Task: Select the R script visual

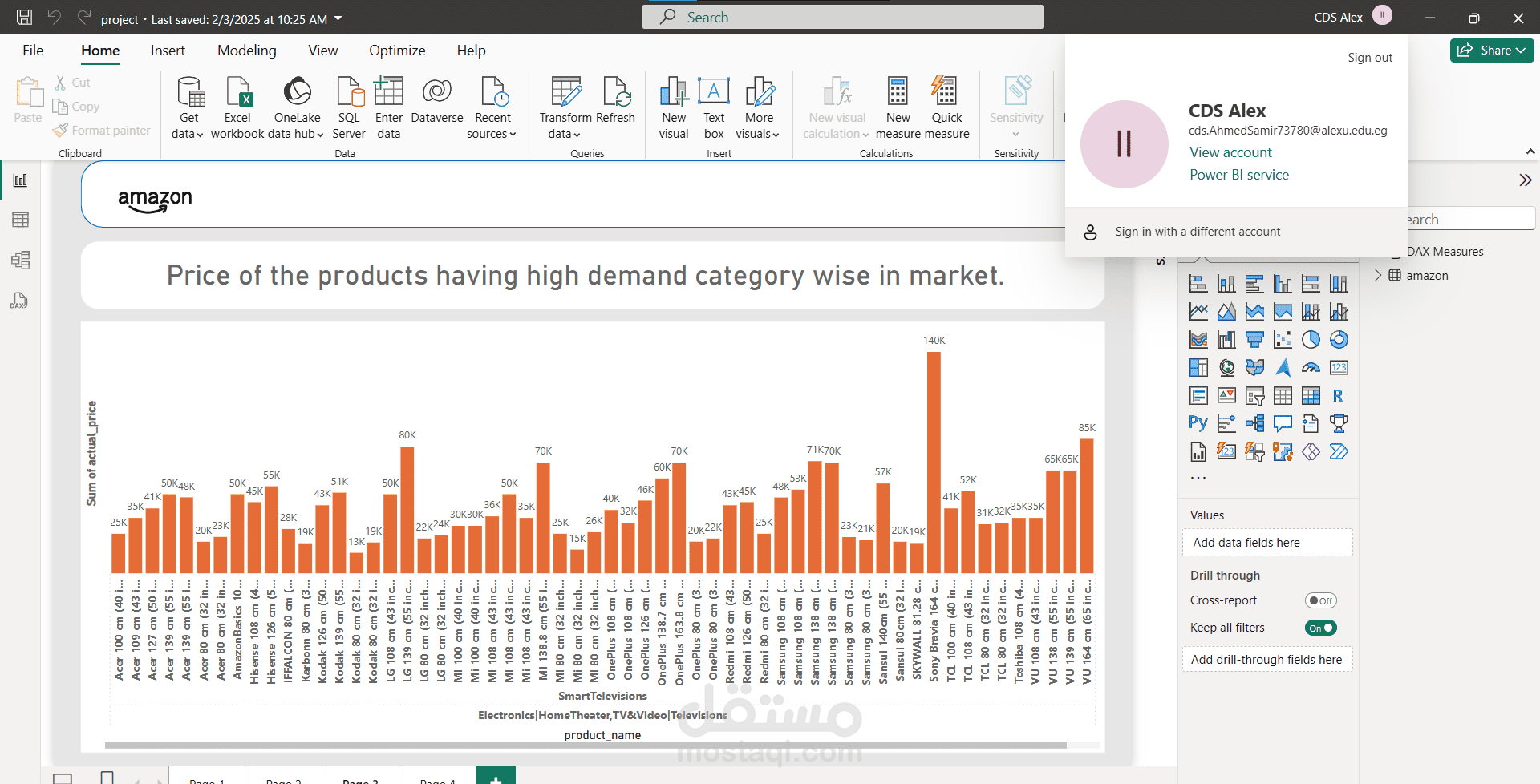Action: coord(1339,396)
